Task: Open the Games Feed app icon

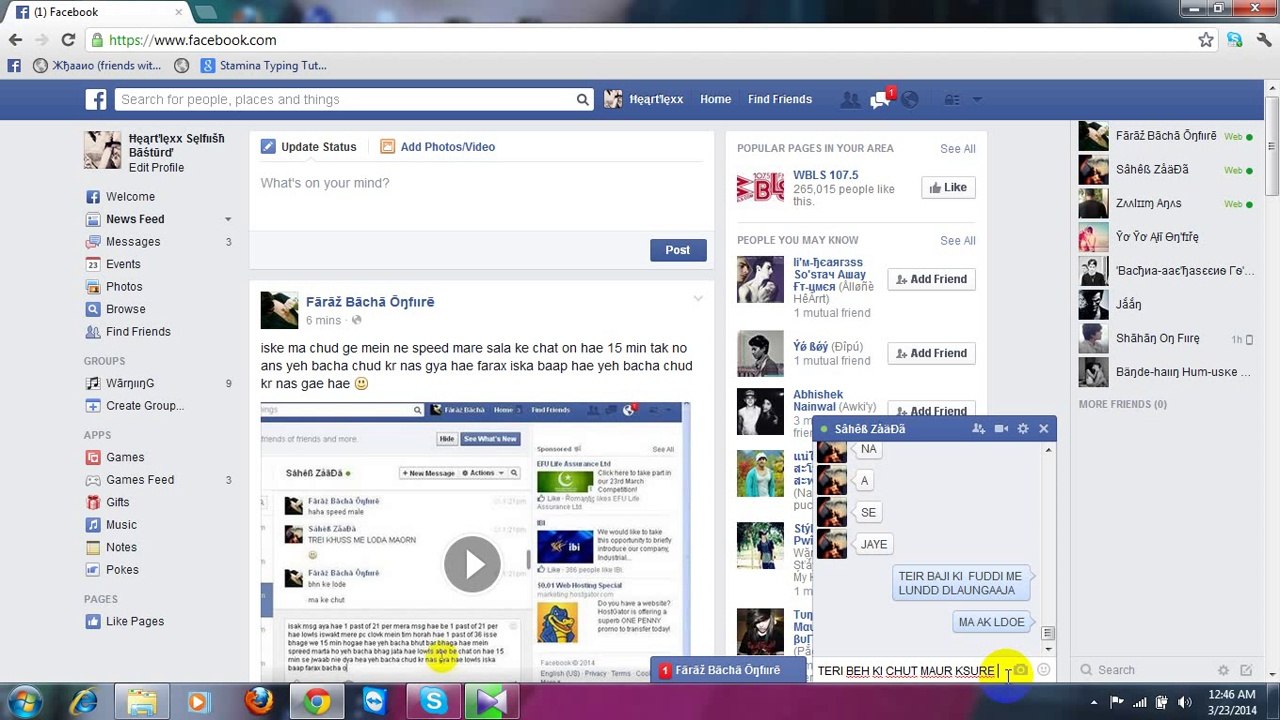Action: (93, 480)
